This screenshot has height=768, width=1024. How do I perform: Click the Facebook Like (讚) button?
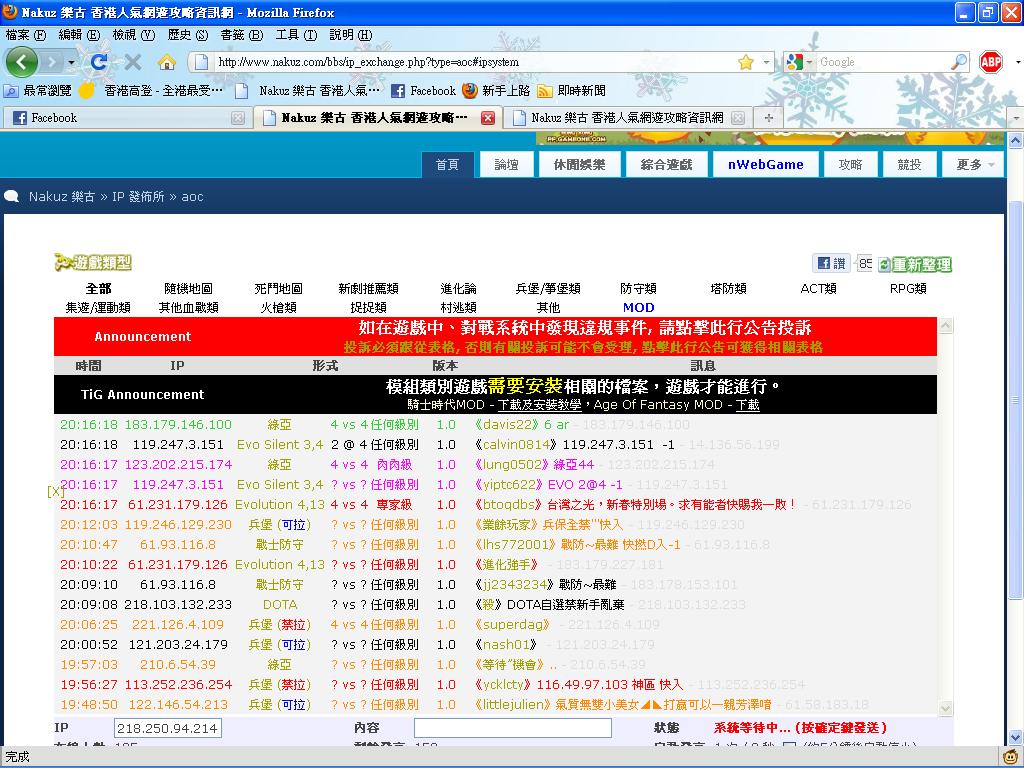831,263
